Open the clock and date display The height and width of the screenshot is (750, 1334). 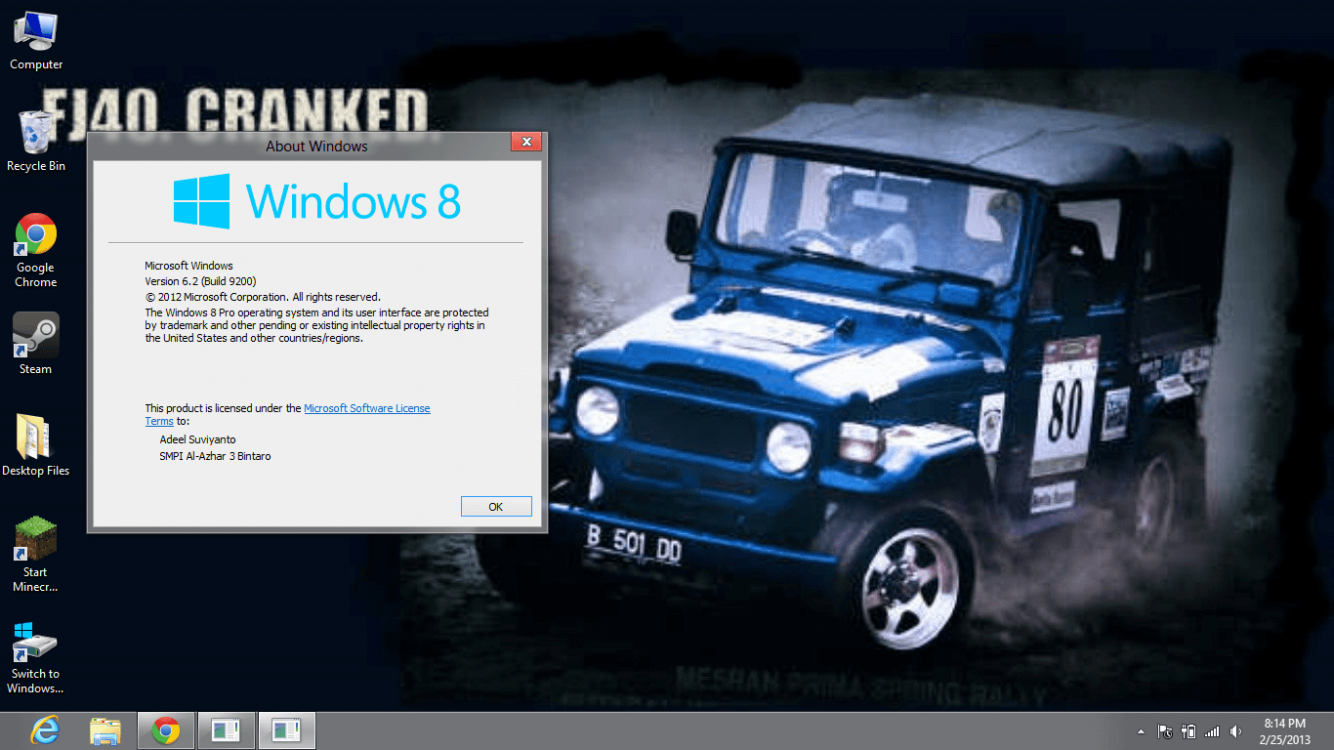[x=1284, y=731]
